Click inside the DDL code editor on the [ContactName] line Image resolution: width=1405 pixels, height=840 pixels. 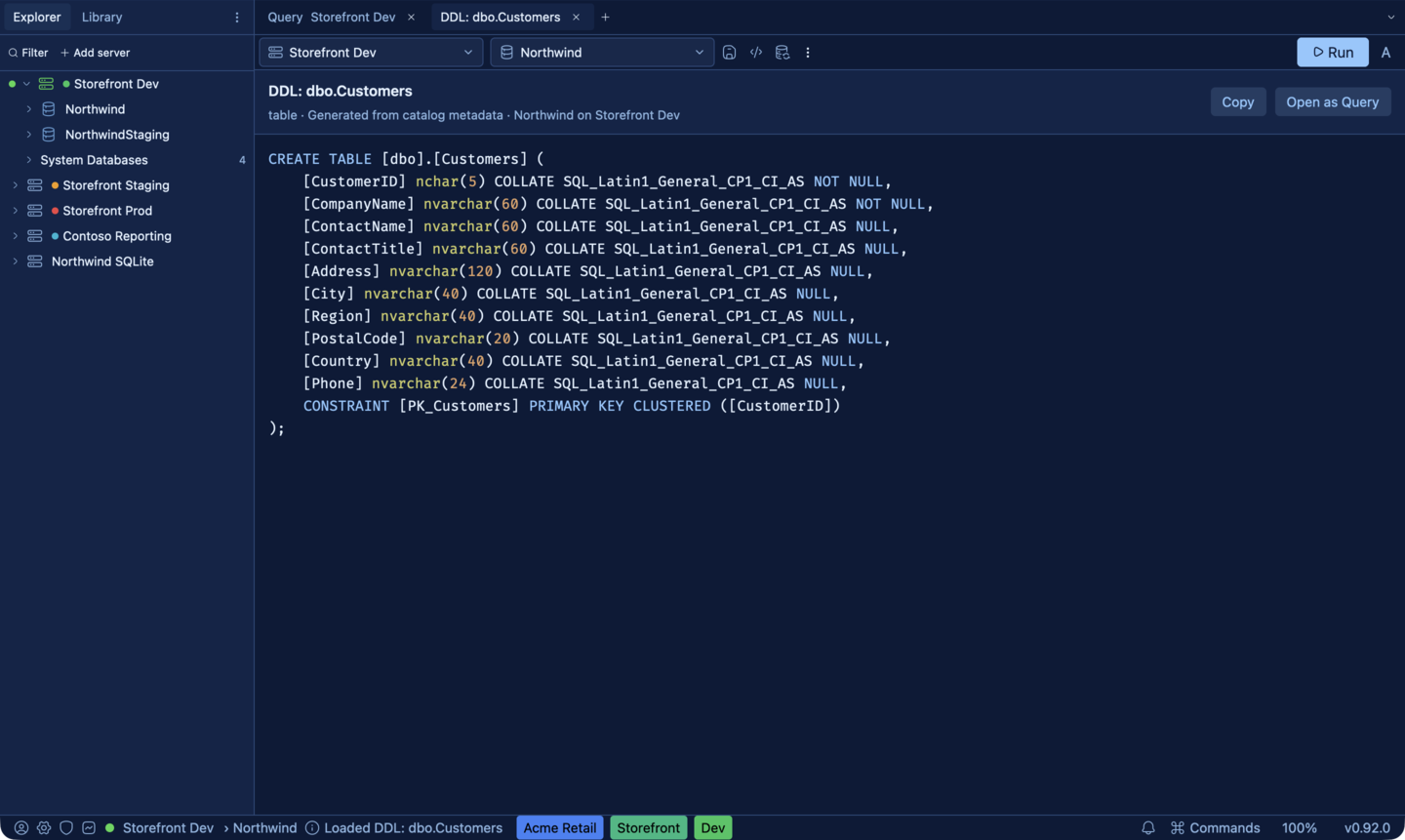click(x=600, y=226)
